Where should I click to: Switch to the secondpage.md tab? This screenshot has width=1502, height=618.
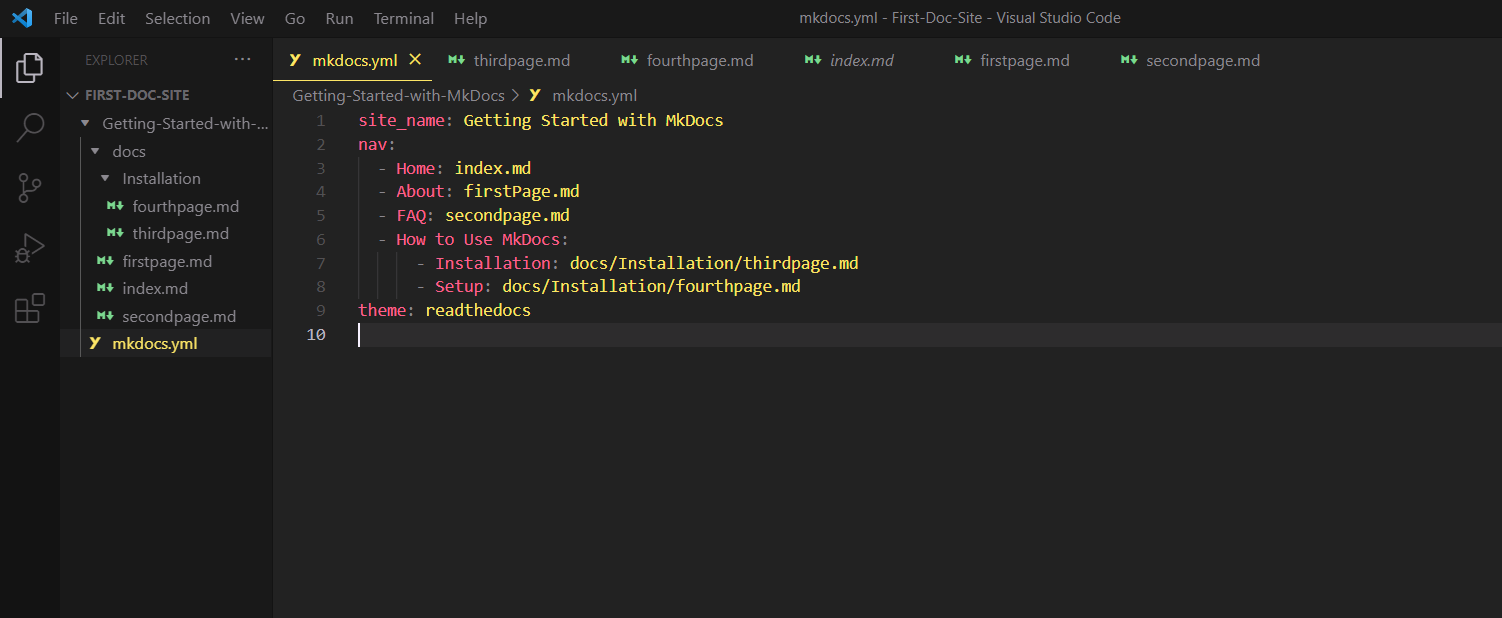click(1201, 60)
